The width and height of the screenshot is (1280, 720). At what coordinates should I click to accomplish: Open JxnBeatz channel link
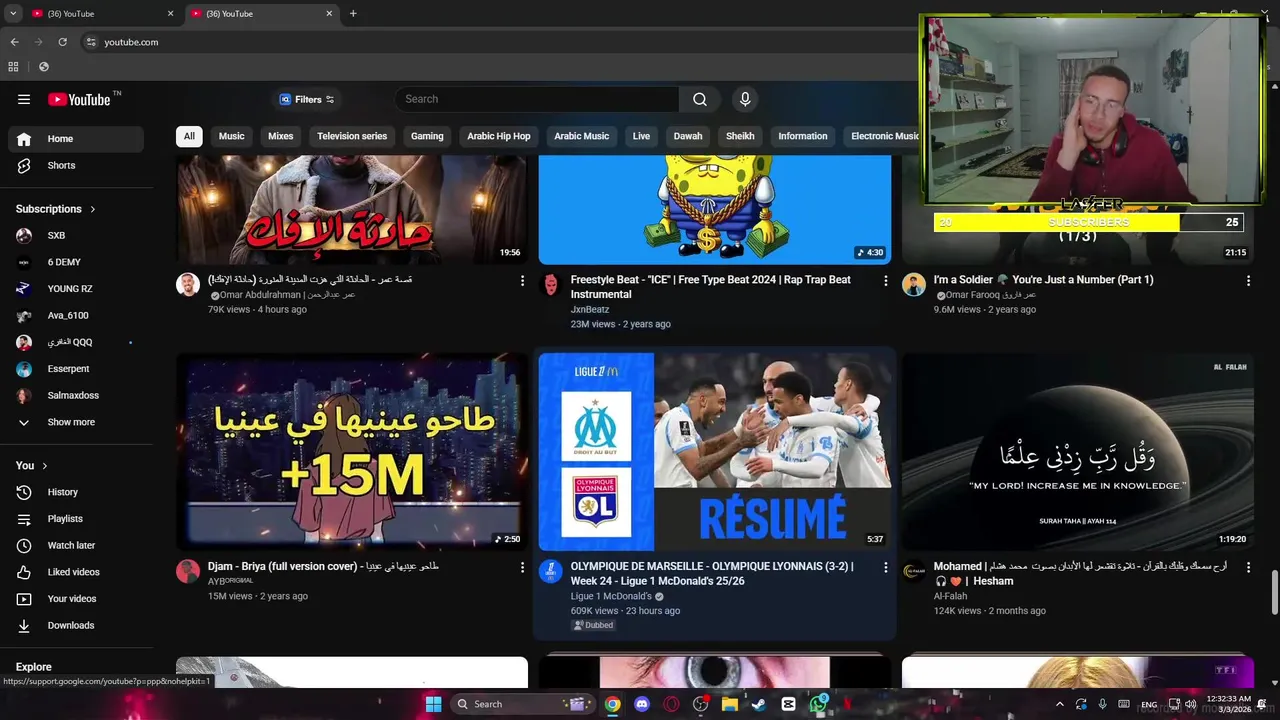(590, 310)
